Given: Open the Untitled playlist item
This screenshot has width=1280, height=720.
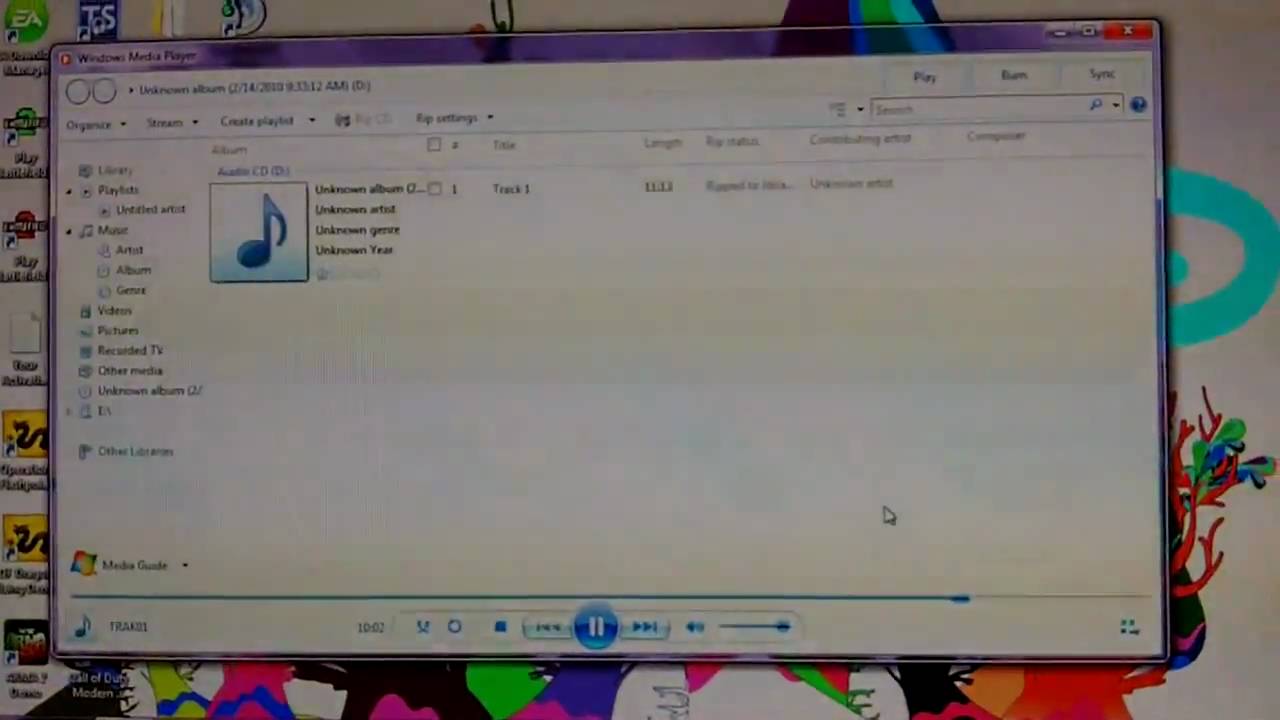Looking at the screenshot, I should click(x=150, y=210).
